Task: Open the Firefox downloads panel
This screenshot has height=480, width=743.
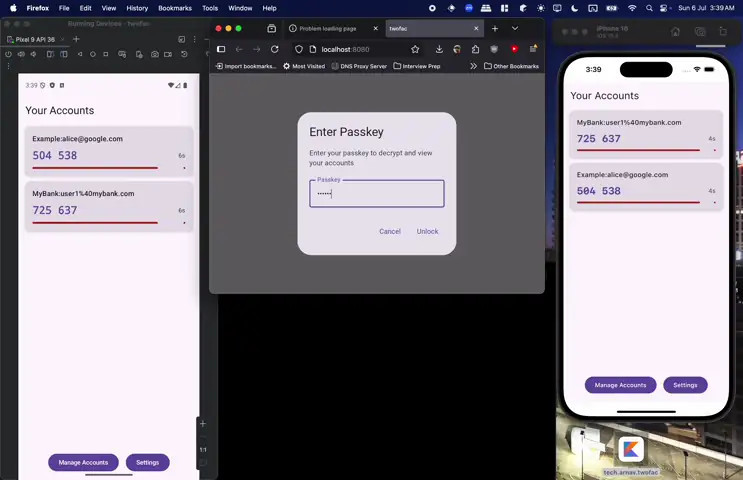Action: (x=439, y=49)
